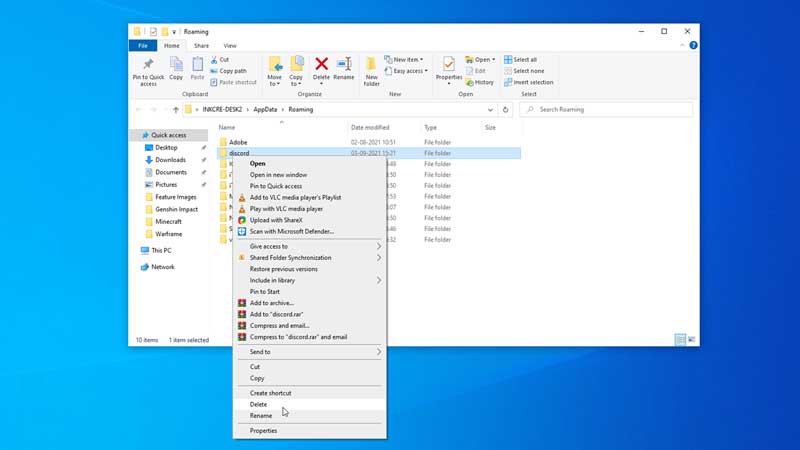Open the ribbon Open dropdown
Image resolution: width=800 pixels, height=450 pixels.
480,60
